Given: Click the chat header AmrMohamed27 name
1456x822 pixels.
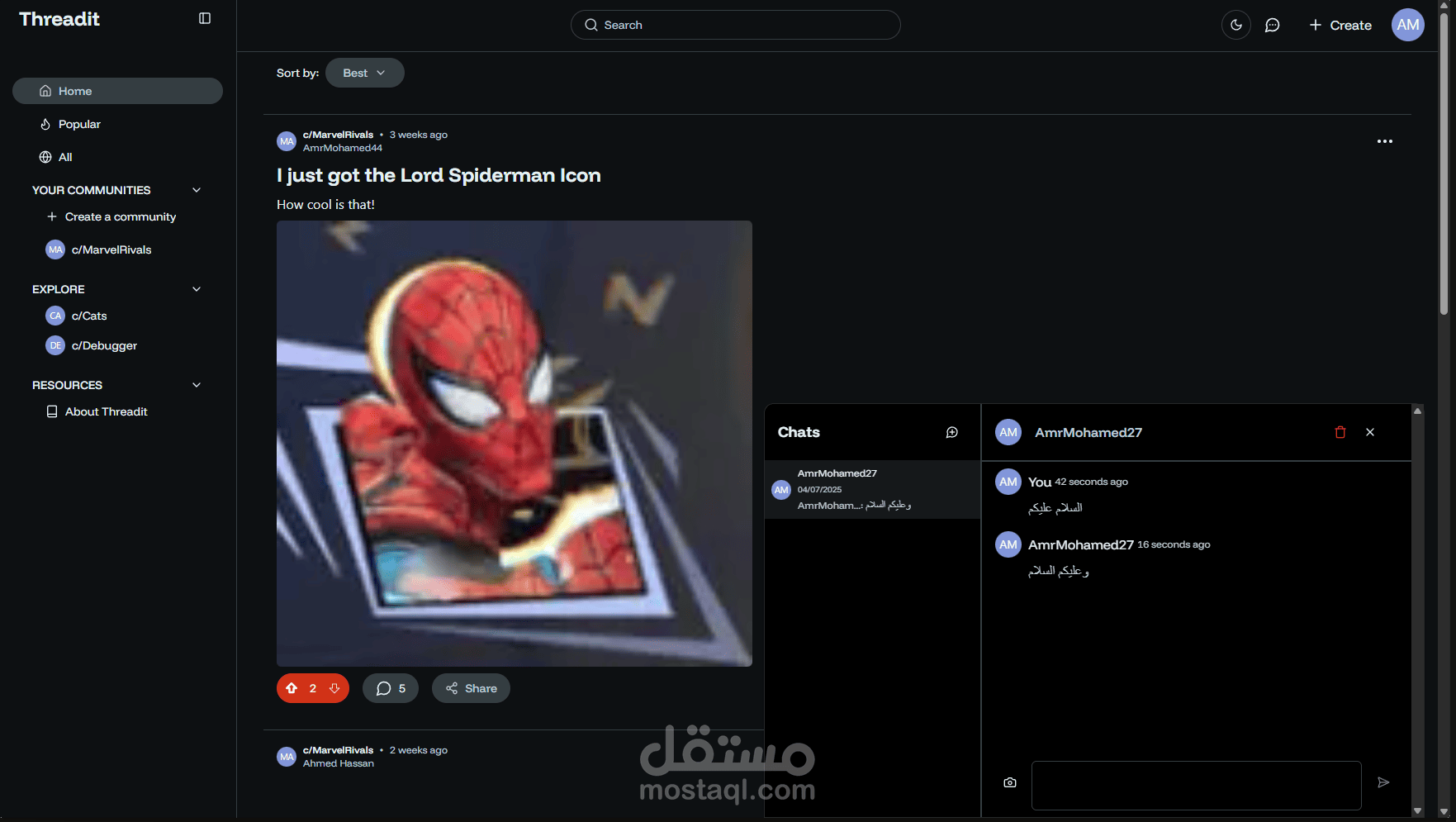Looking at the screenshot, I should coord(1088,432).
